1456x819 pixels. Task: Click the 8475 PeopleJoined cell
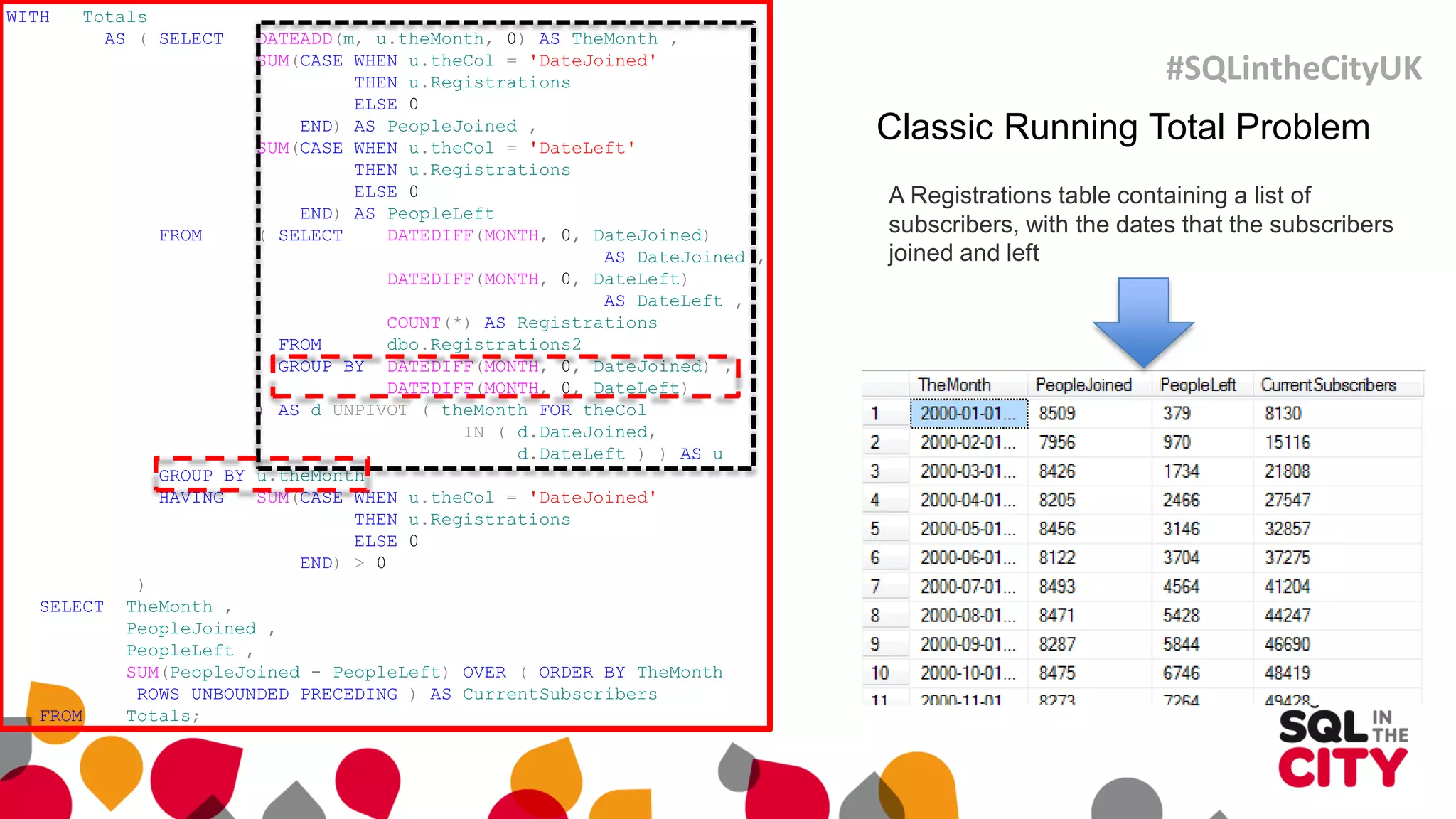[x=1088, y=673]
